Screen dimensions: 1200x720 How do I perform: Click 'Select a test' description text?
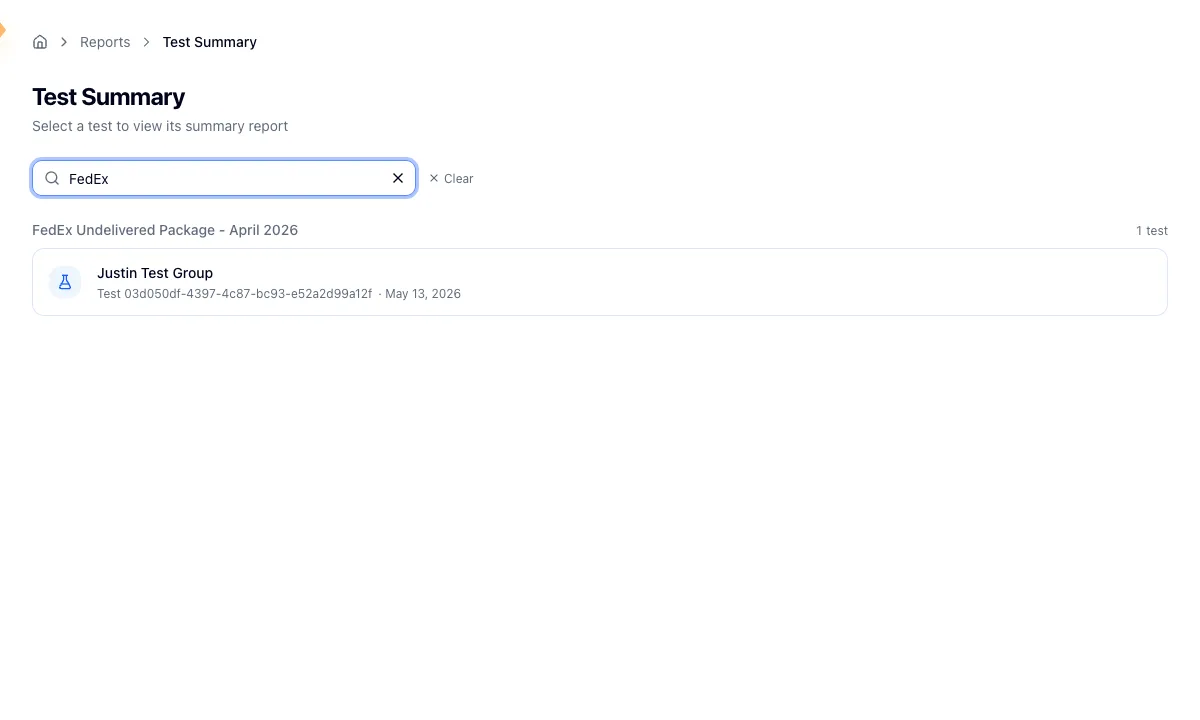pos(160,126)
